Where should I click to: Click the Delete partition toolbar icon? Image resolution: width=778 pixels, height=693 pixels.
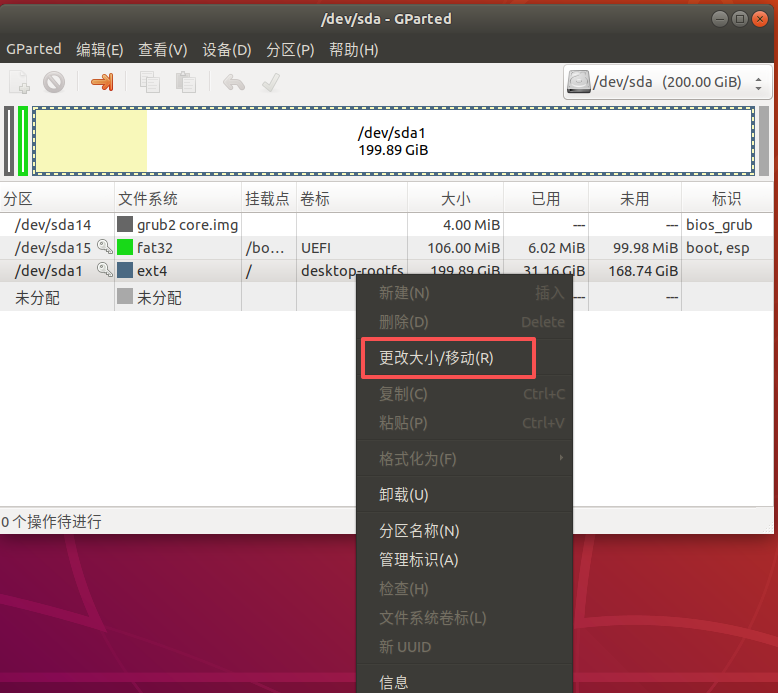[54, 82]
